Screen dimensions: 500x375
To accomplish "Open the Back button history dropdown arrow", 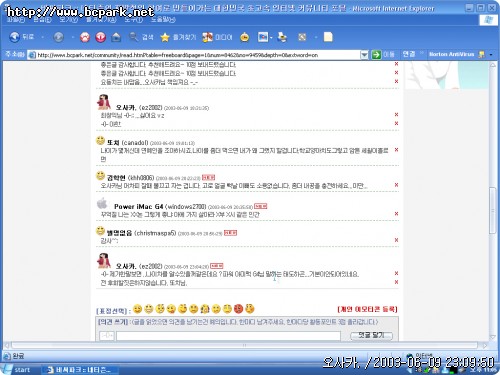I will [42, 37].
